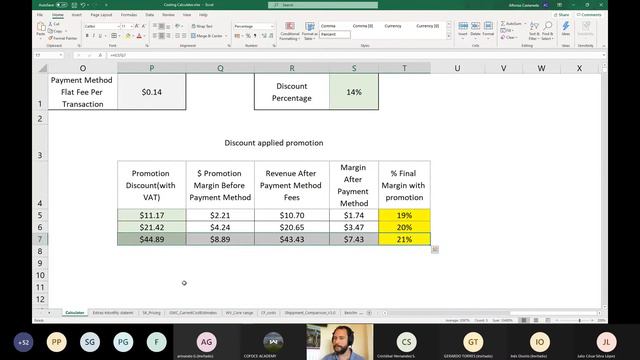640x360 pixels.
Task: Click the formula bar input
Action: (x=355, y=55)
